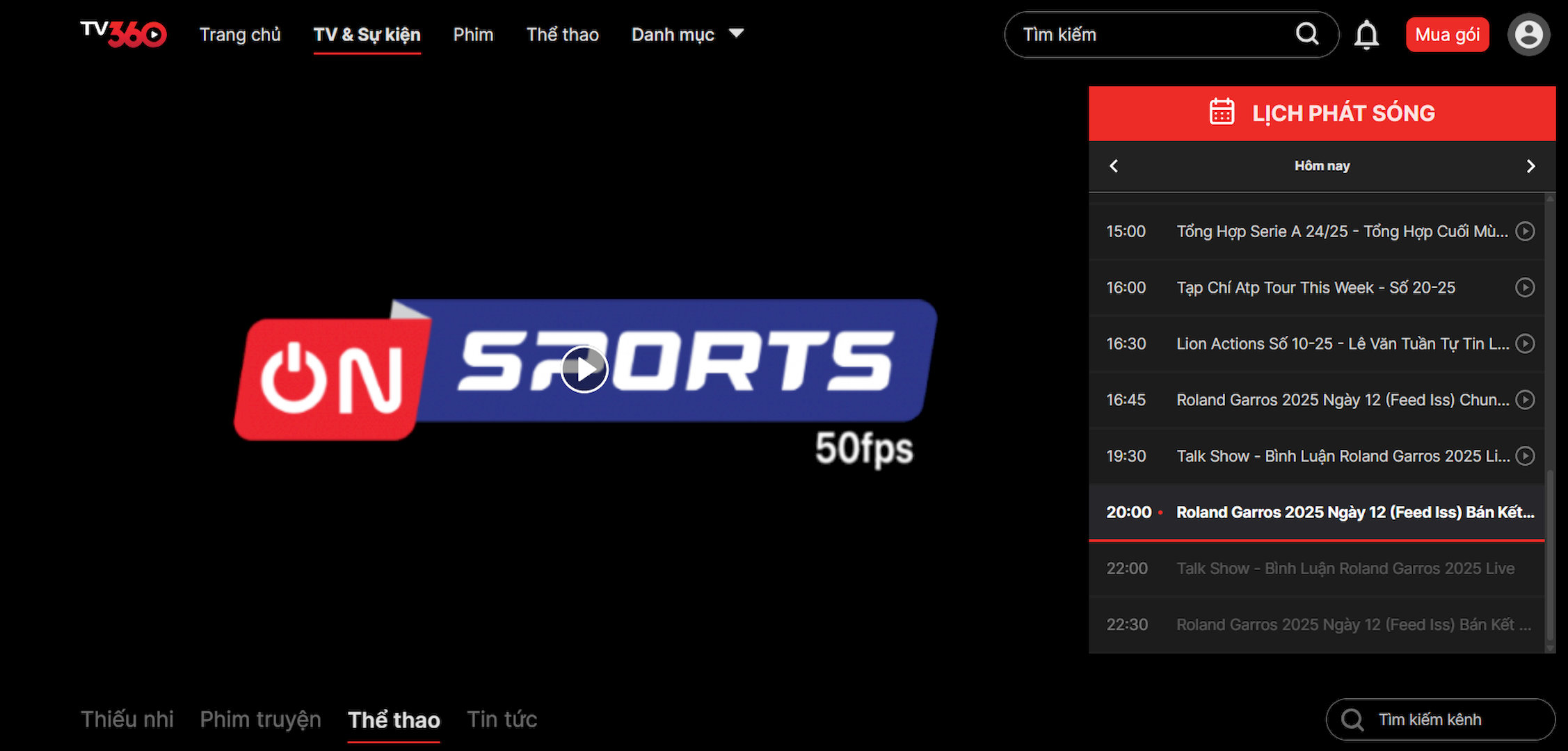Replay the 16:00 Tạp Chí Atp Tour program
1568x751 pixels.
click(x=1525, y=287)
